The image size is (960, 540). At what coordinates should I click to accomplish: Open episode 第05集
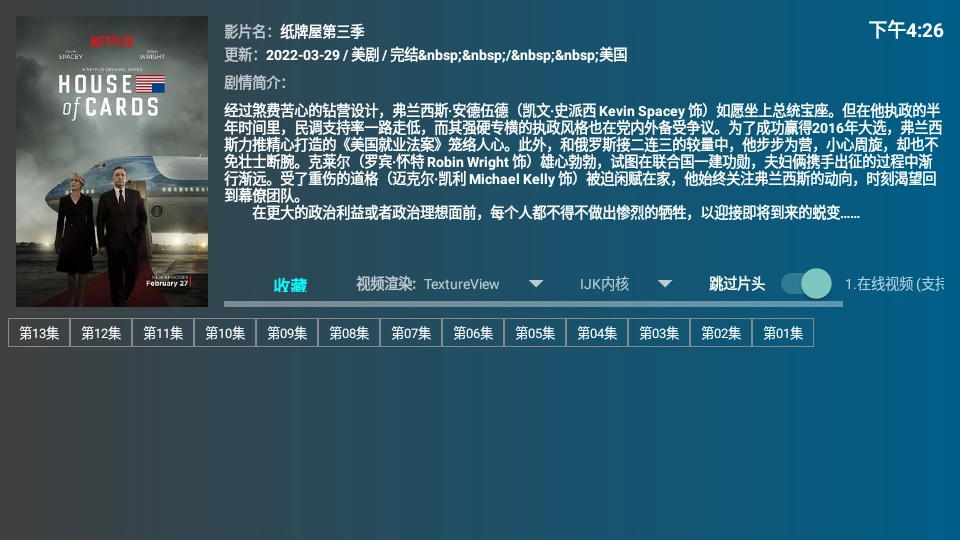click(x=535, y=334)
